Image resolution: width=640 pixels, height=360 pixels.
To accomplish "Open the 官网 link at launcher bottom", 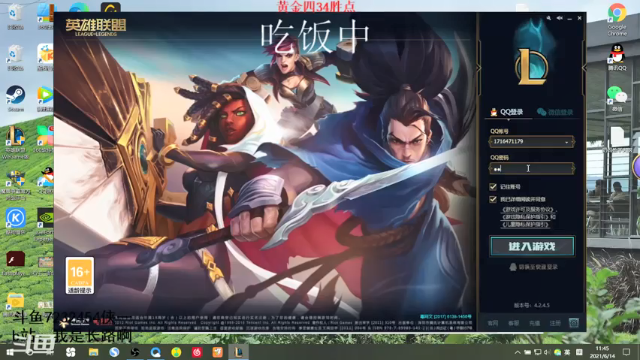I will [493, 323].
